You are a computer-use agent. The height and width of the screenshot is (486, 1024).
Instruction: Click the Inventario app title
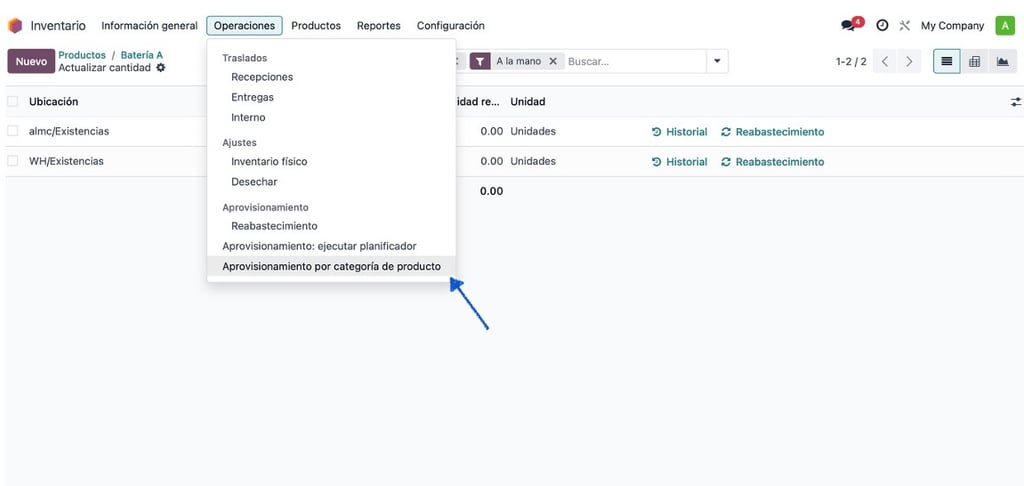58,26
